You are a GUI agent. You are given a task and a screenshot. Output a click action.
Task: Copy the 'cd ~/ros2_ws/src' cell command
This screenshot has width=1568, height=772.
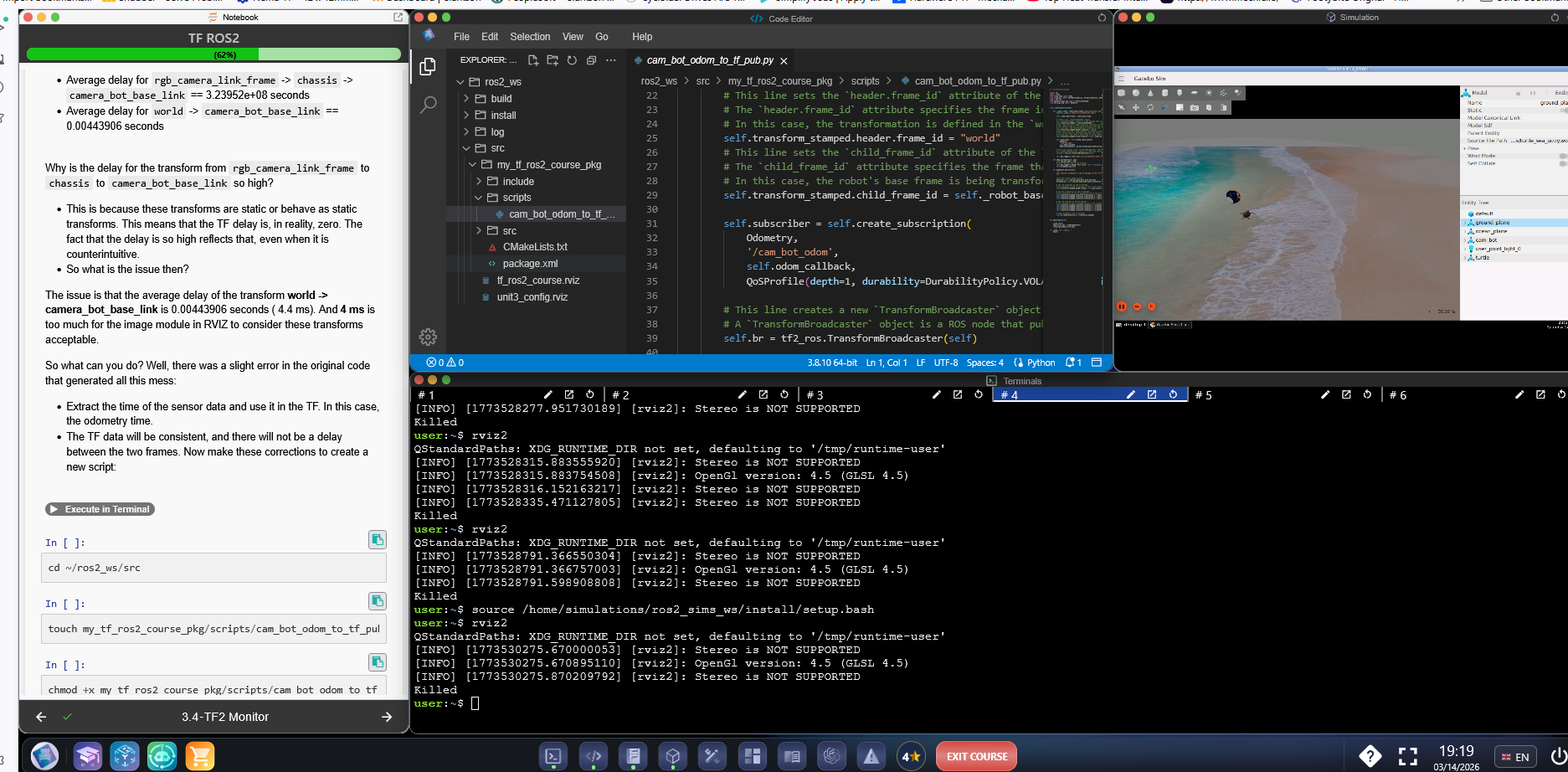tap(378, 540)
